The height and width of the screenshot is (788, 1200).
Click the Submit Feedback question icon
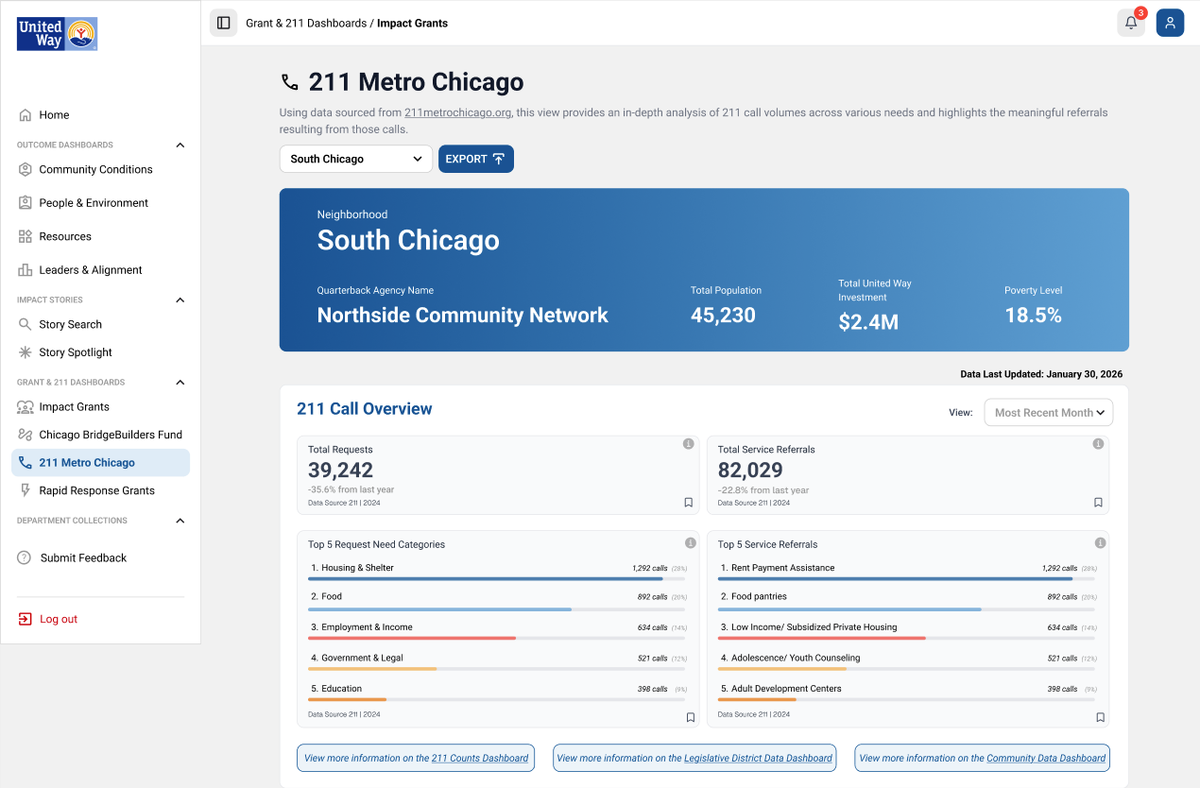click(25, 558)
